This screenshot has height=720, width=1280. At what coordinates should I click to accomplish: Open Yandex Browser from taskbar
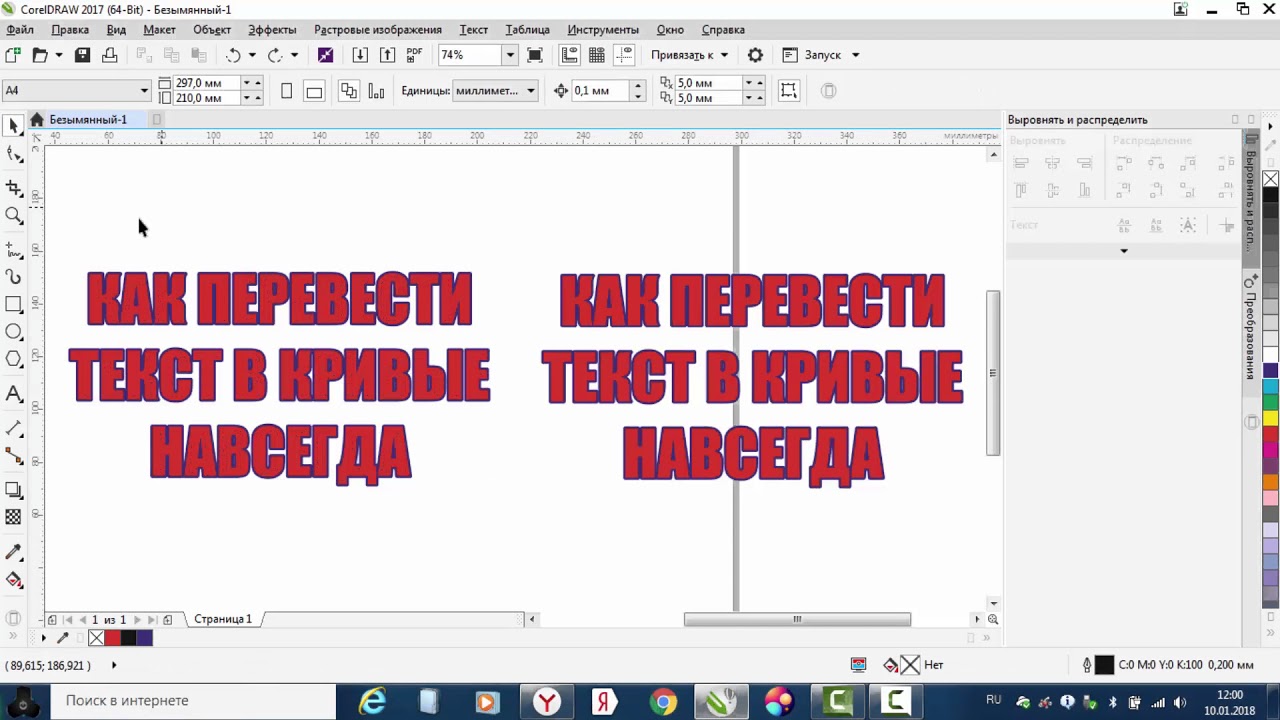[x=547, y=701]
